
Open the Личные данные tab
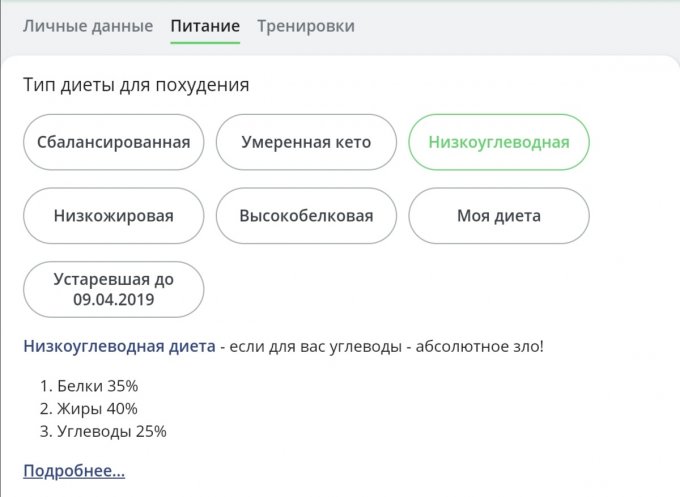point(88,26)
